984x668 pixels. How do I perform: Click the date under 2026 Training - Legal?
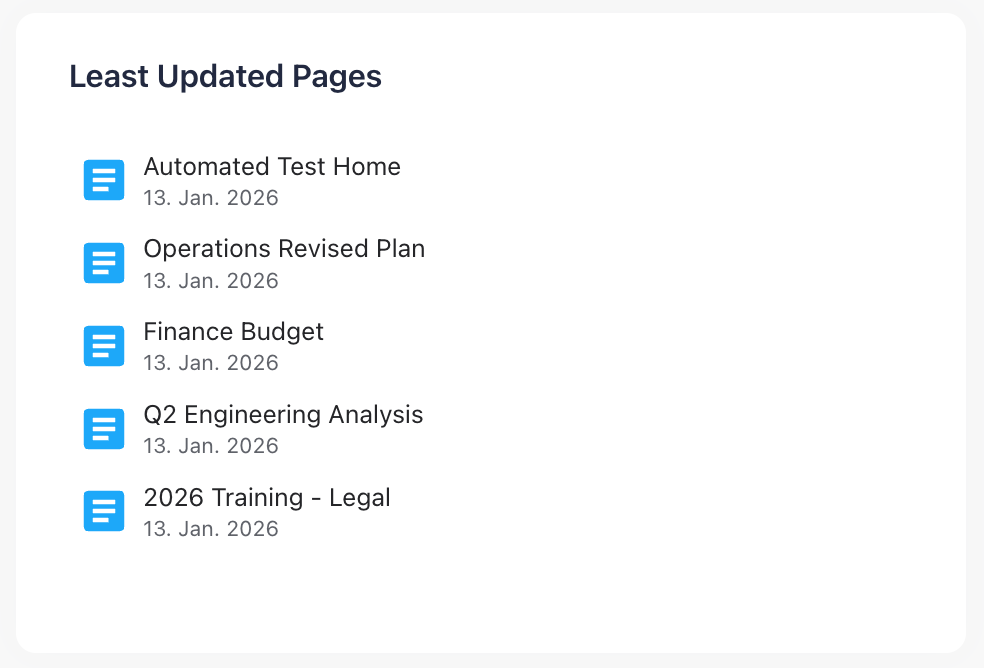point(211,529)
